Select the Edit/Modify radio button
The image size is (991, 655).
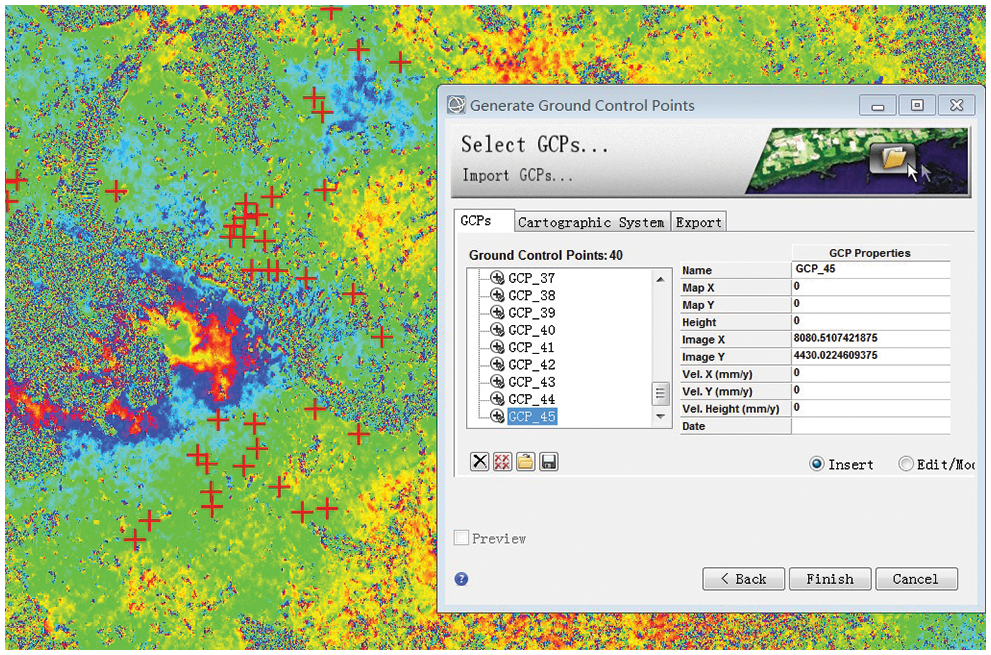pos(906,464)
